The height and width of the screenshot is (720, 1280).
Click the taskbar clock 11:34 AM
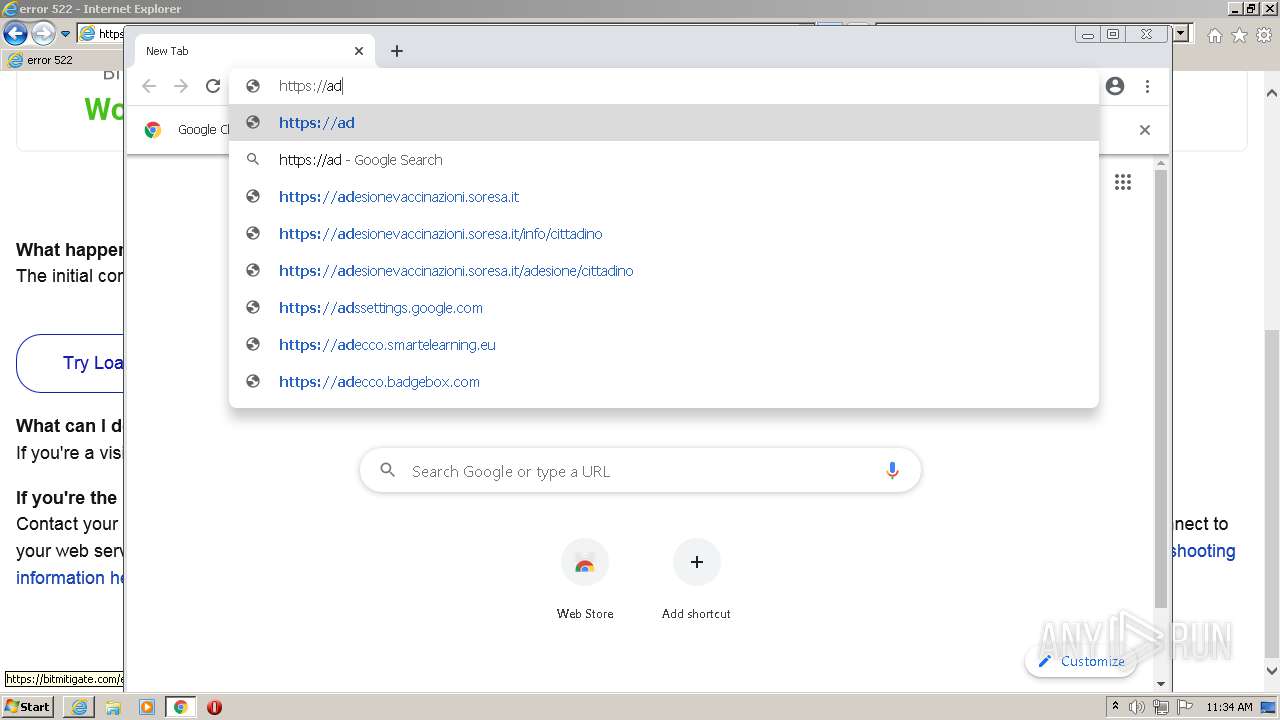tap(1229, 707)
